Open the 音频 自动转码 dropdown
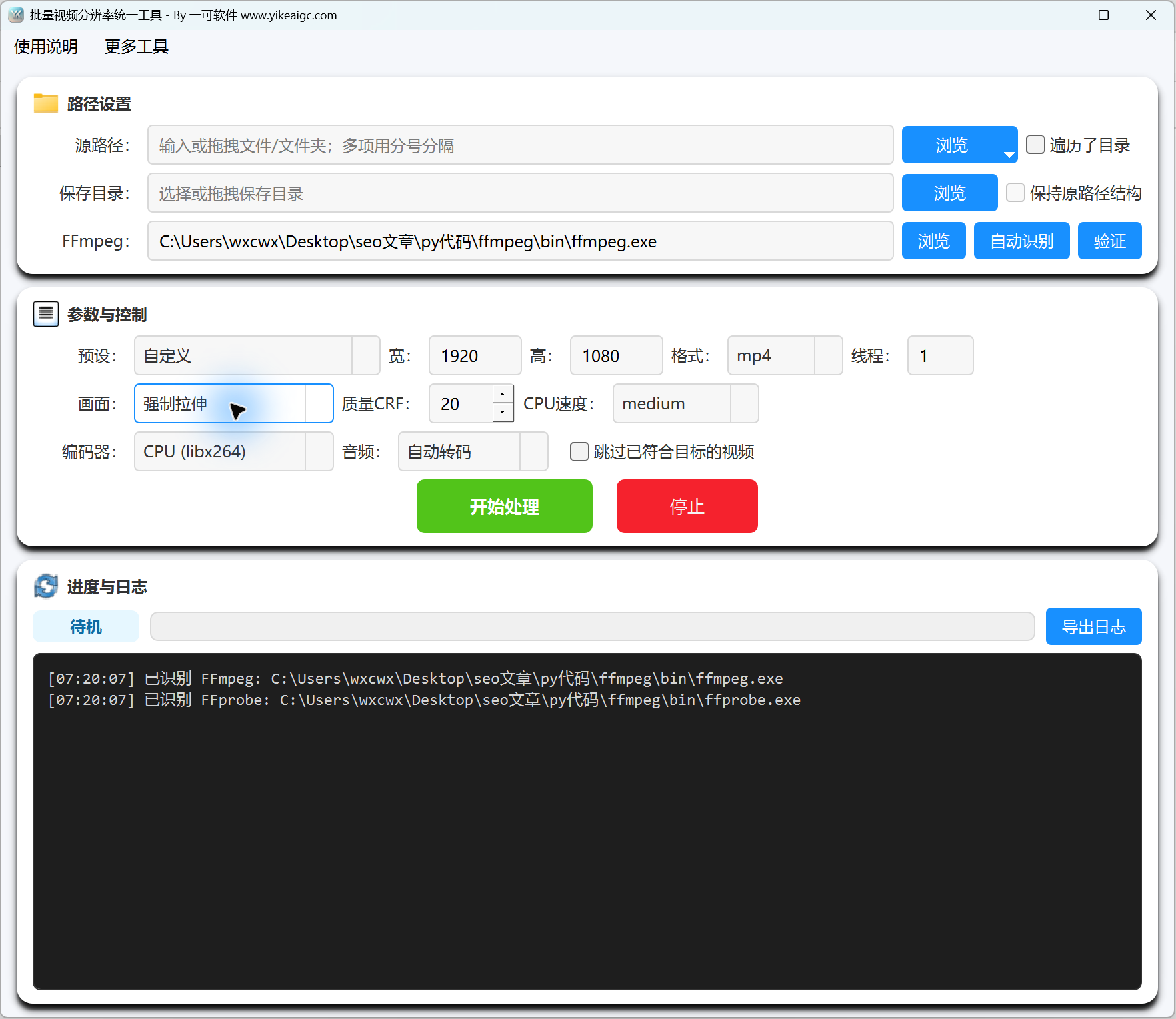This screenshot has width=1176, height=1019. coord(473,451)
